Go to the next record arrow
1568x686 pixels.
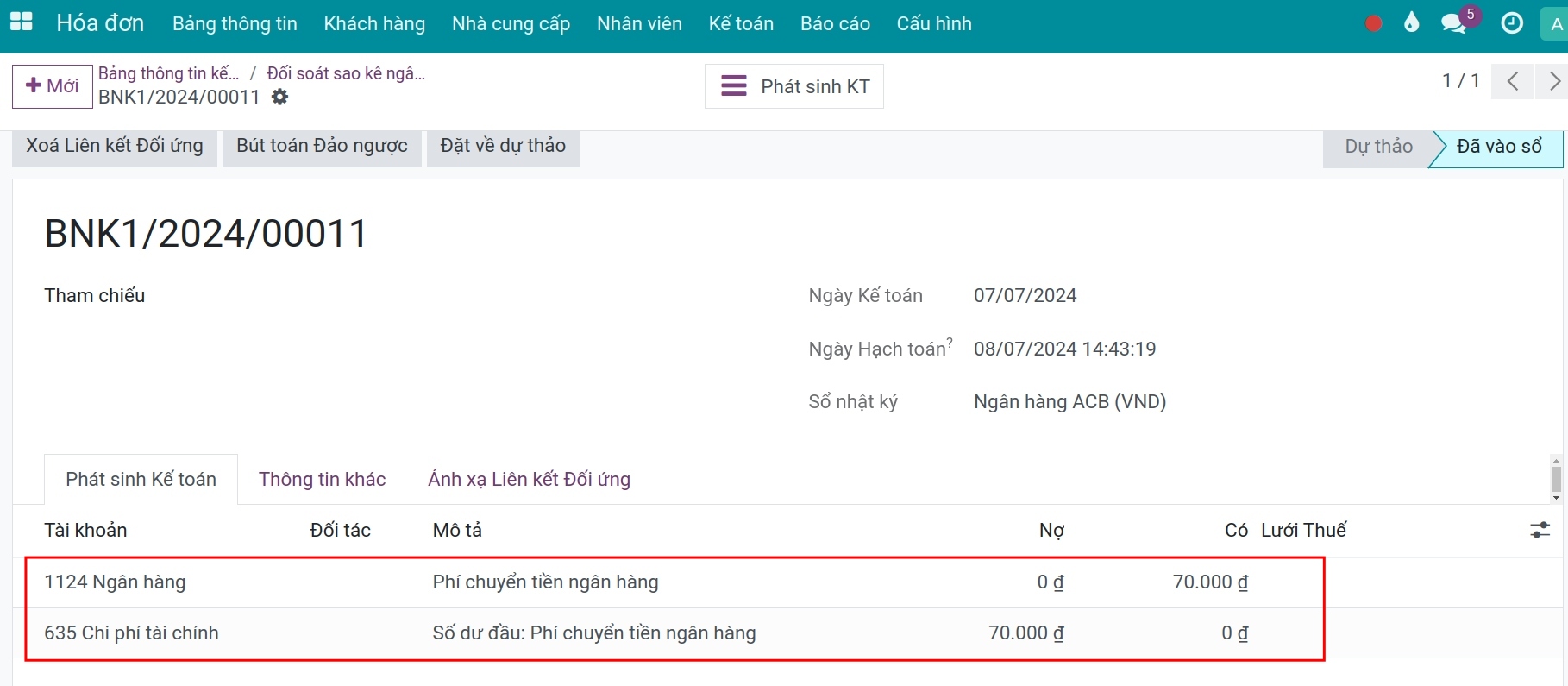(x=1553, y=82)
